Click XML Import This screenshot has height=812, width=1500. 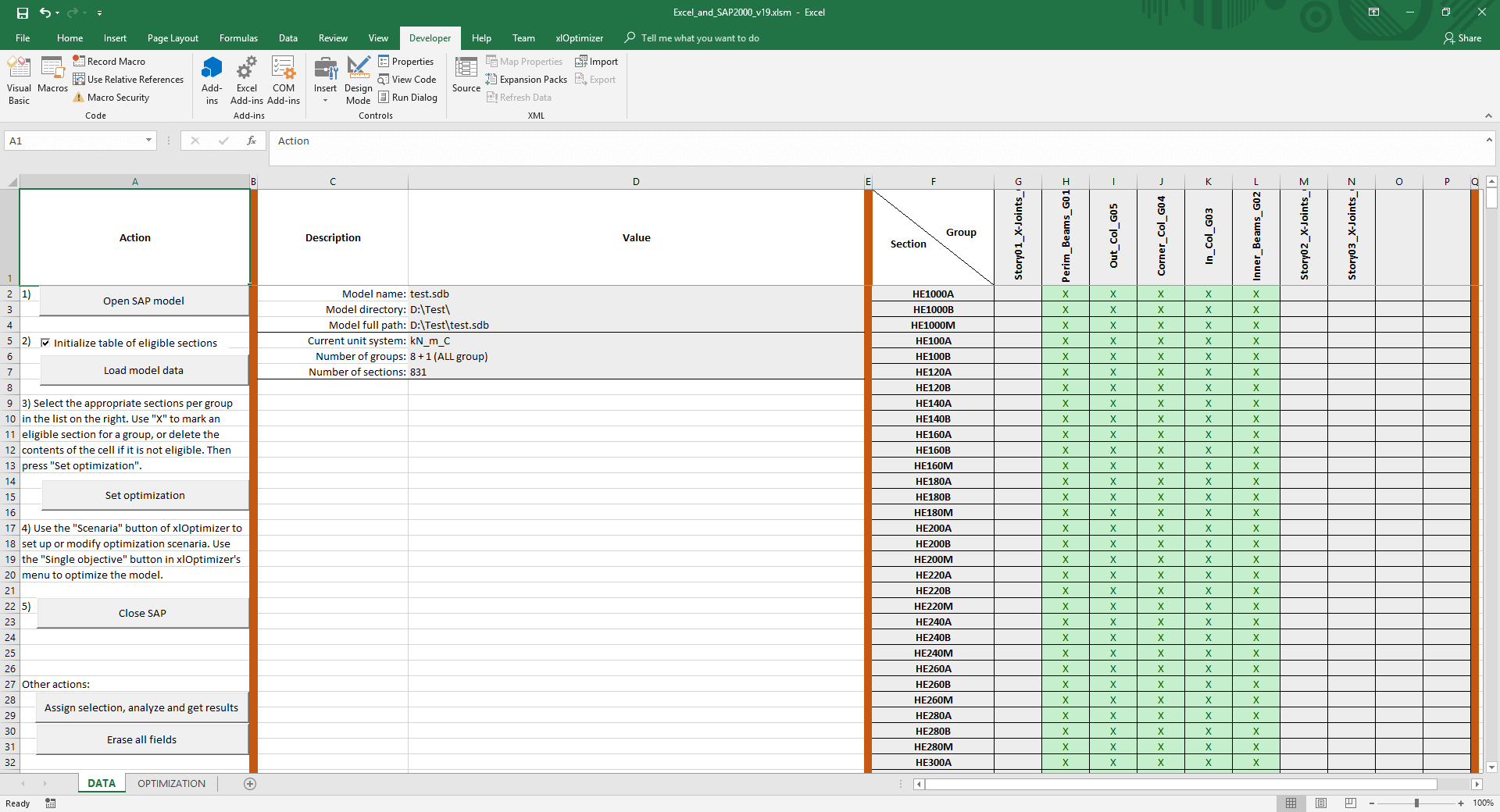(597, 62)
